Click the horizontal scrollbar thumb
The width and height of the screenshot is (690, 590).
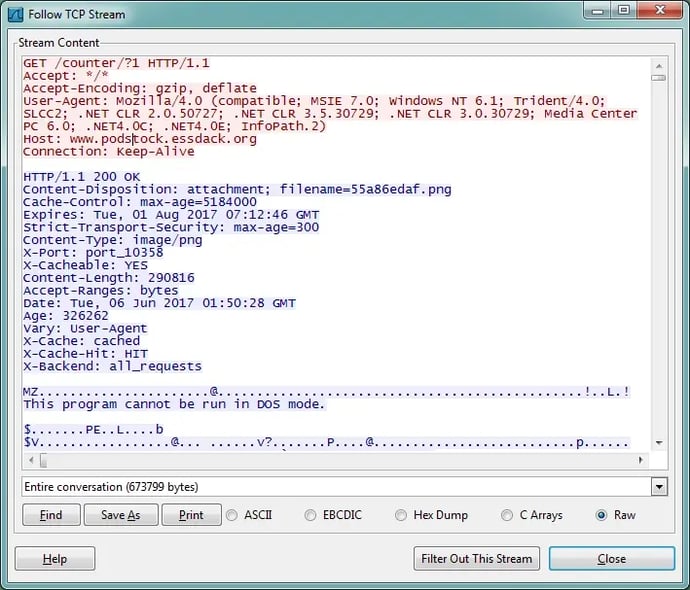click(x=43, y=460)
